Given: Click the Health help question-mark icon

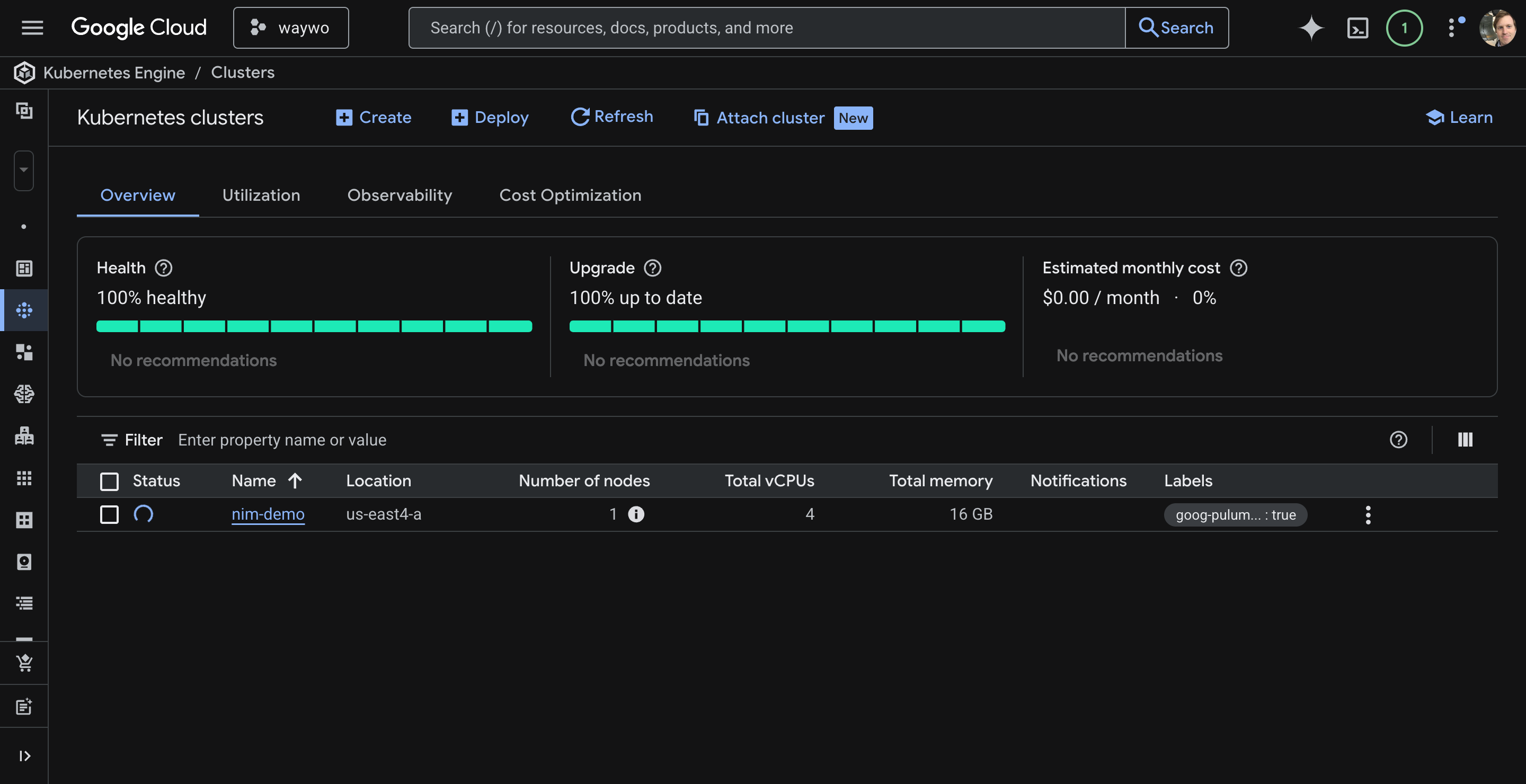Looking at the screenshot, I should 164,268.
